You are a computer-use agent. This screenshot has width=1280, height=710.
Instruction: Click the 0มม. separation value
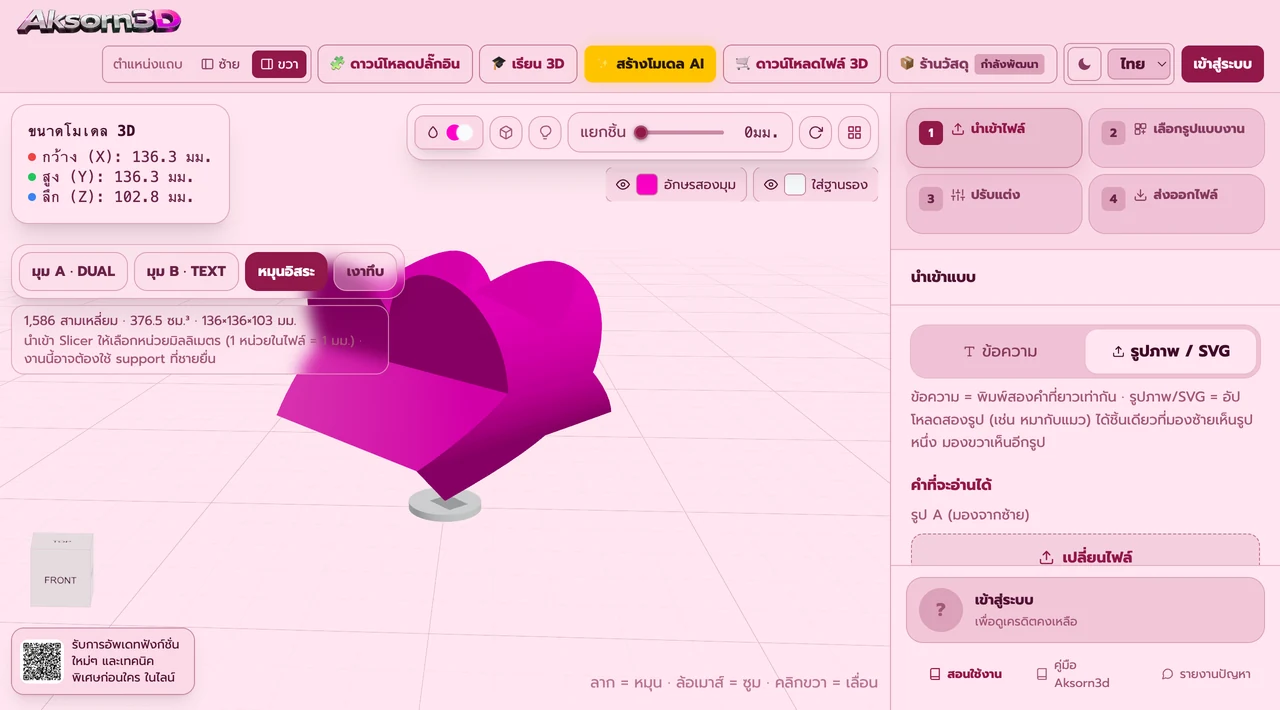(761, 132)
